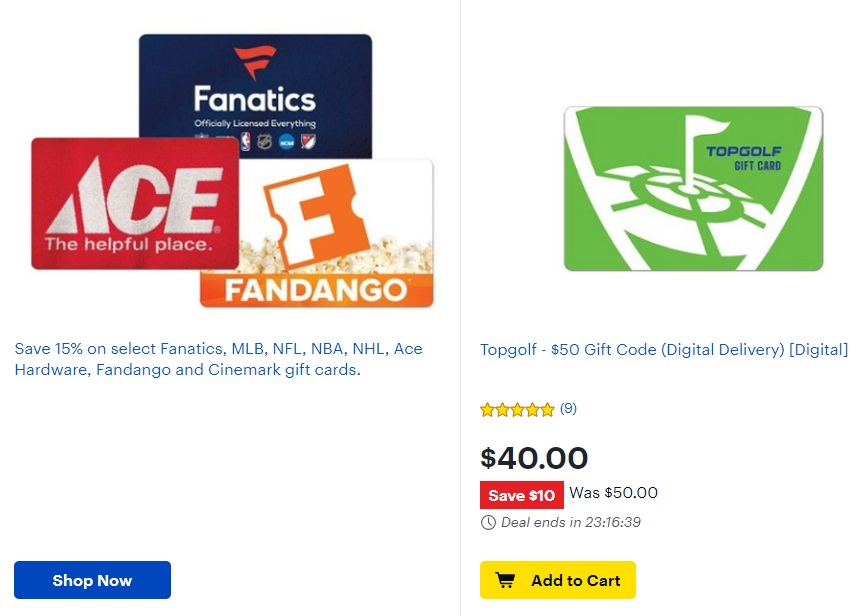The height and width of the screenshot is (616, 861).
Task: Open the Topgolf $50 Gift Code product link
Action: 662,349
